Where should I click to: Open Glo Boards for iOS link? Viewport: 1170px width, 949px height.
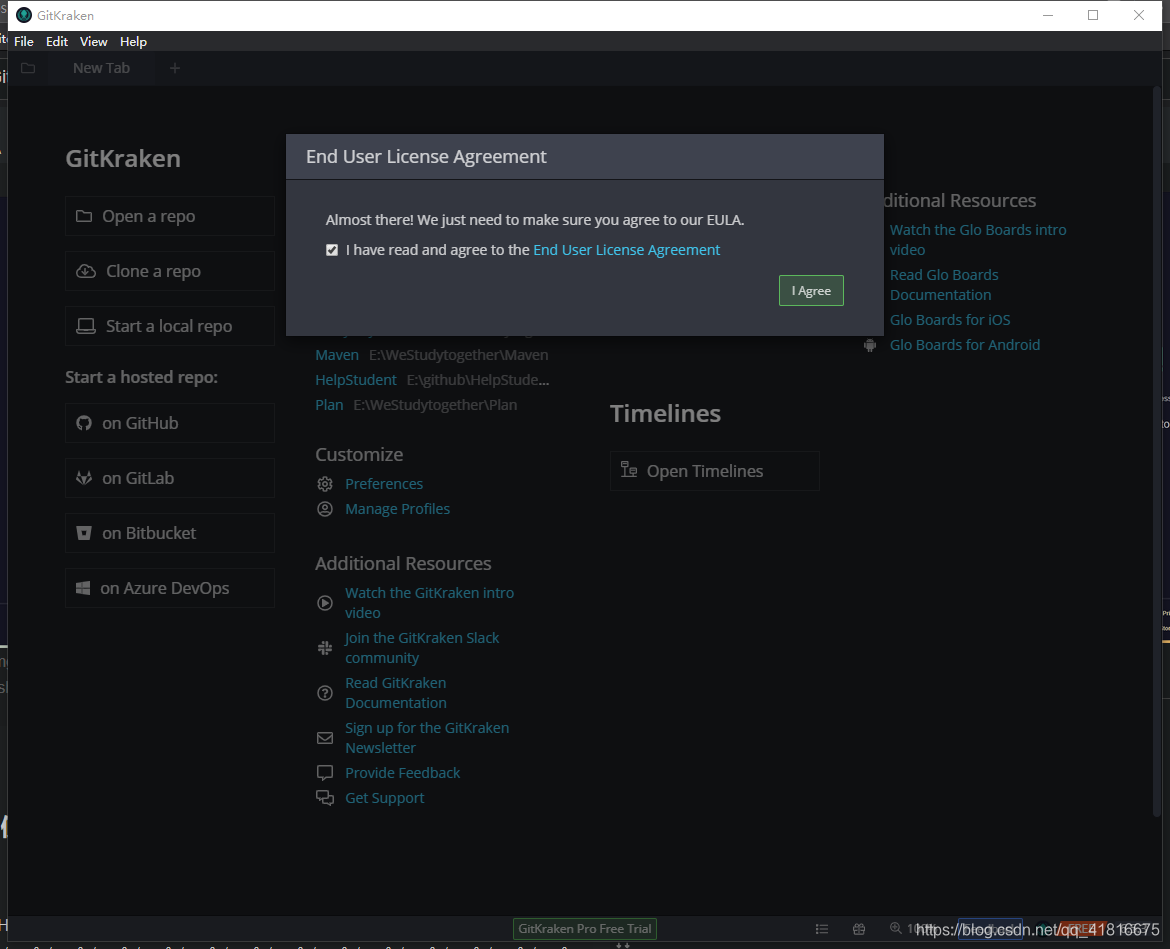click(x=950, y=320)
